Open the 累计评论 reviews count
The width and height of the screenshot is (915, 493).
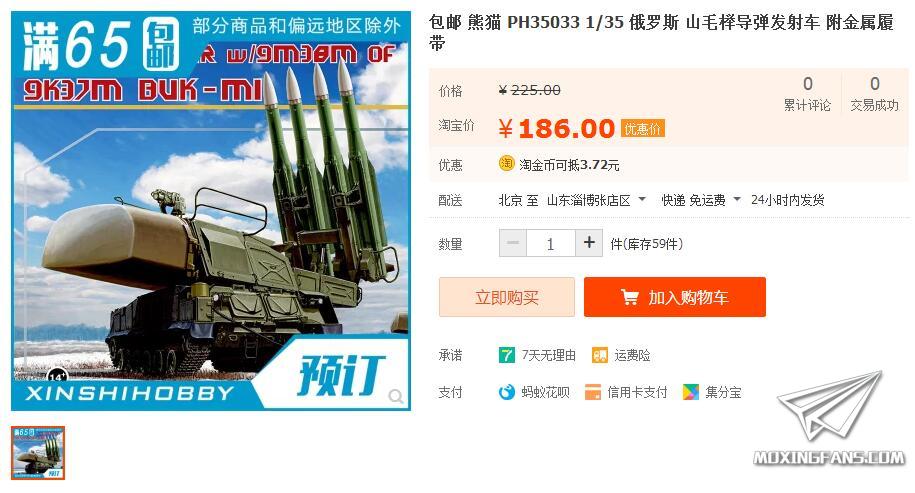click(808, 94)
